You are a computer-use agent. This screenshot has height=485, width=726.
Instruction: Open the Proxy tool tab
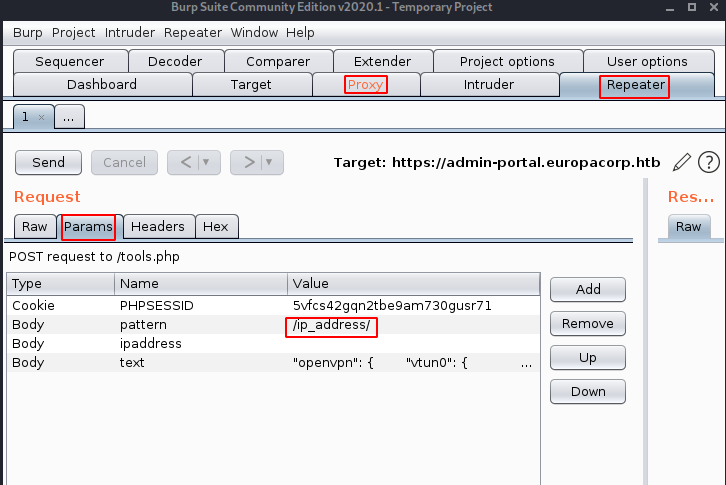366,85
